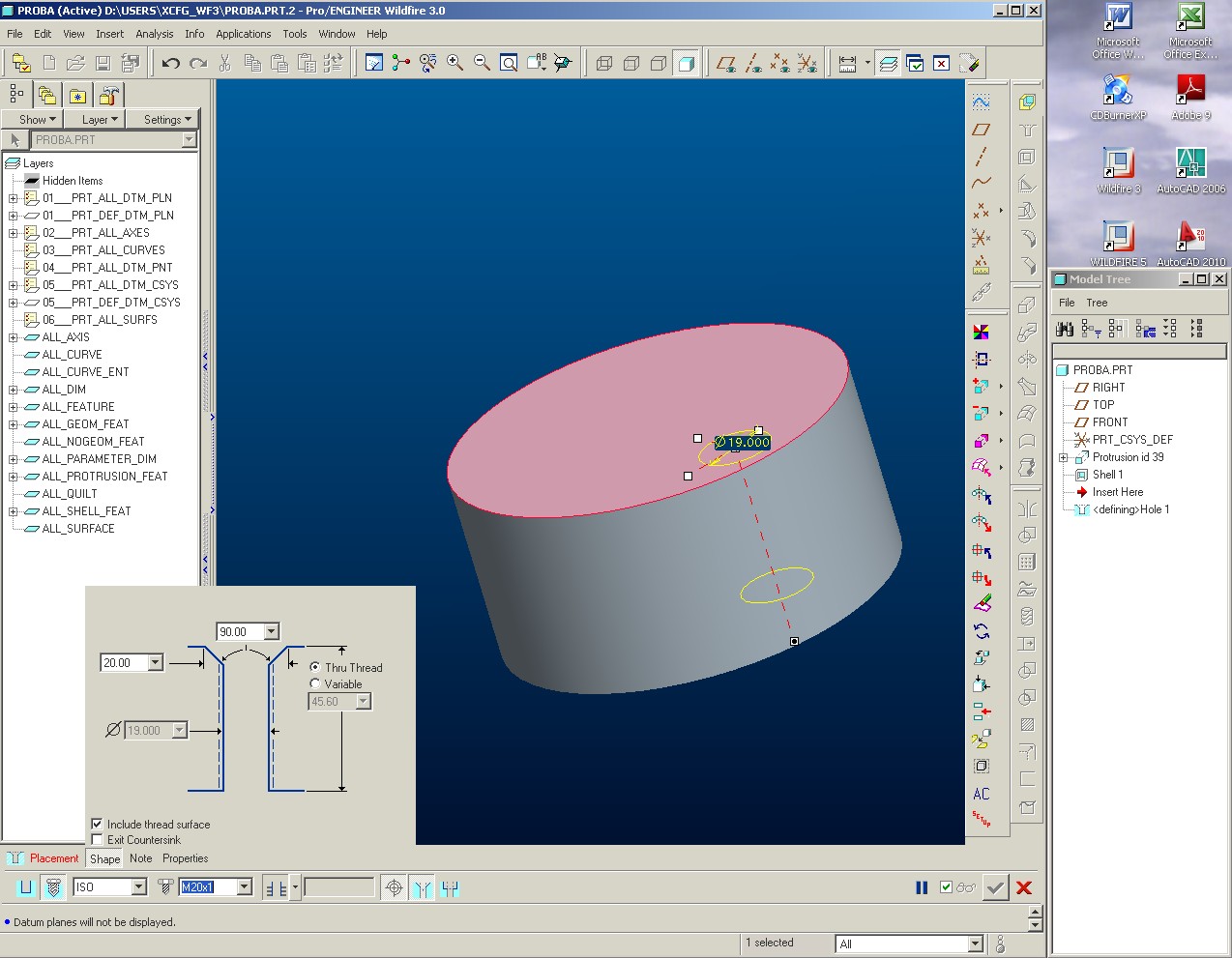
Task: Select Shell 1 in the Model Tree
Action: click(x=1107, y=475)
